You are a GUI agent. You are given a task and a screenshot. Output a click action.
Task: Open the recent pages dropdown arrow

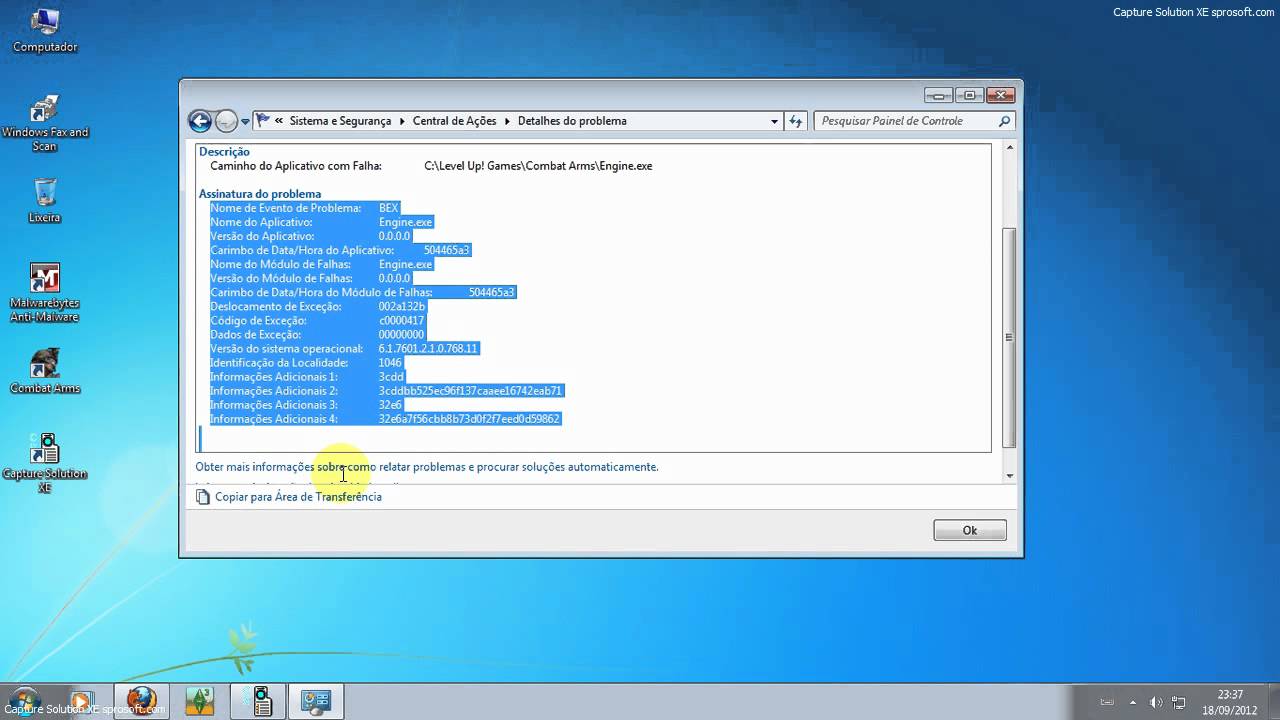click(x=245, y=122)
